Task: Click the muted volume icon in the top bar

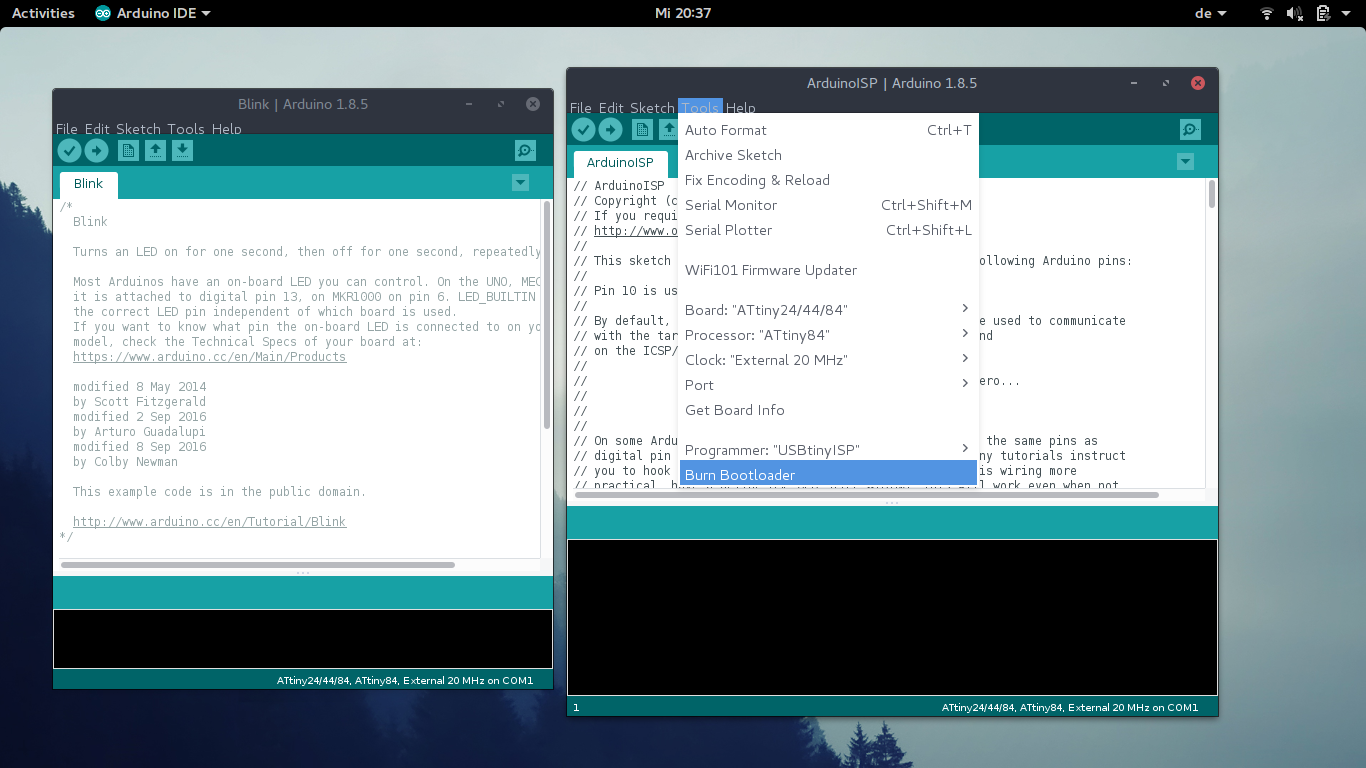Action: (x=1295, y=13)
